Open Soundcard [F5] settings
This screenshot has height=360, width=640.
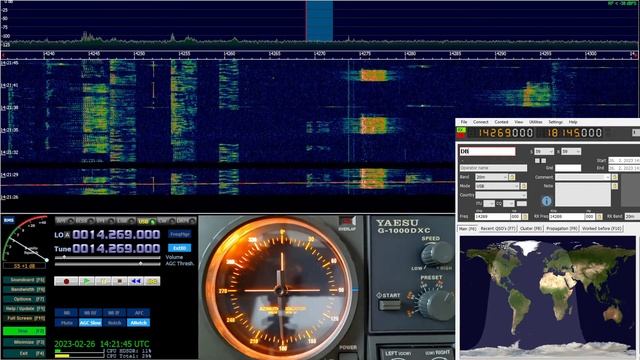click(x=24, y=280)
